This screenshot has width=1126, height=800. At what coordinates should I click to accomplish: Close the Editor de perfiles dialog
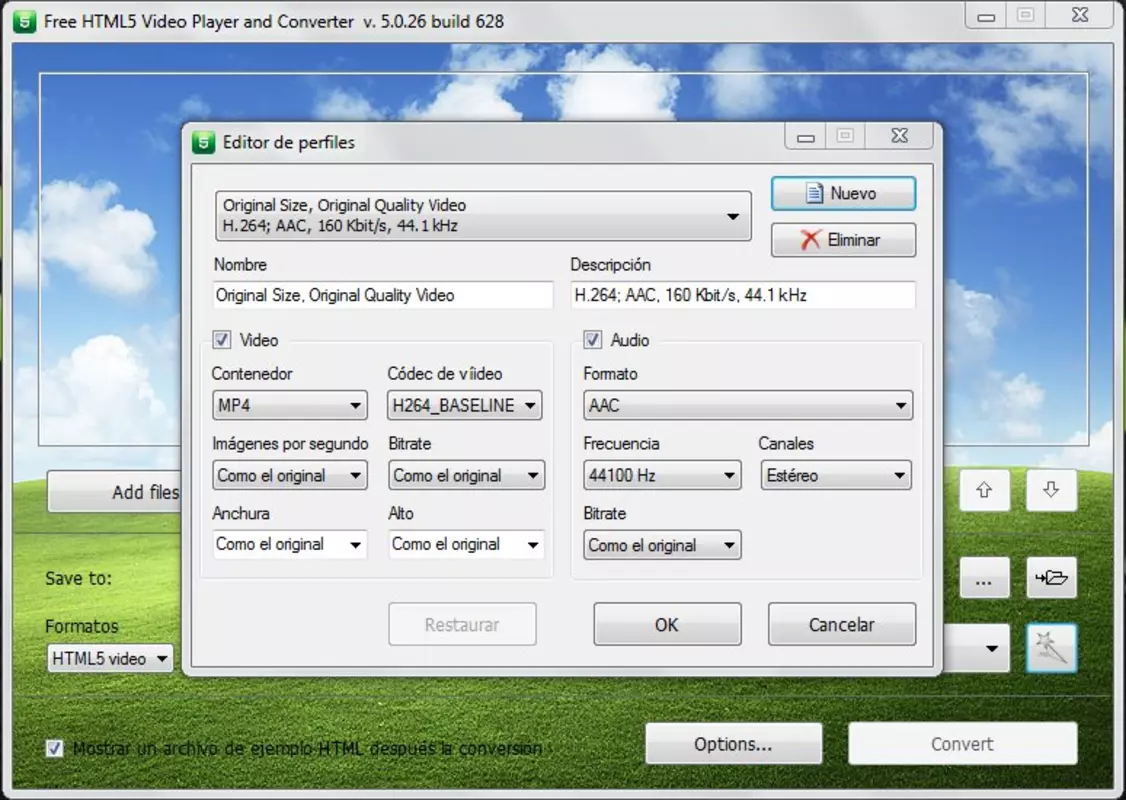tap(899, 136)
